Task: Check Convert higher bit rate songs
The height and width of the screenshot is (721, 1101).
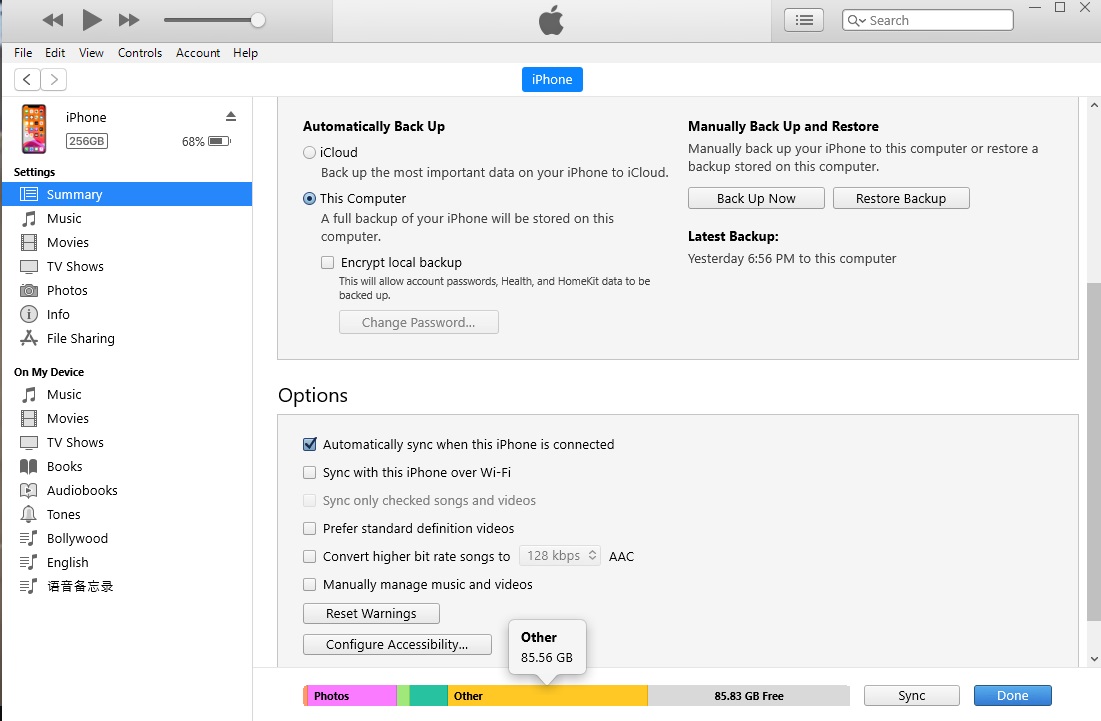Action: pyautogui.click(x=310, y=557)
